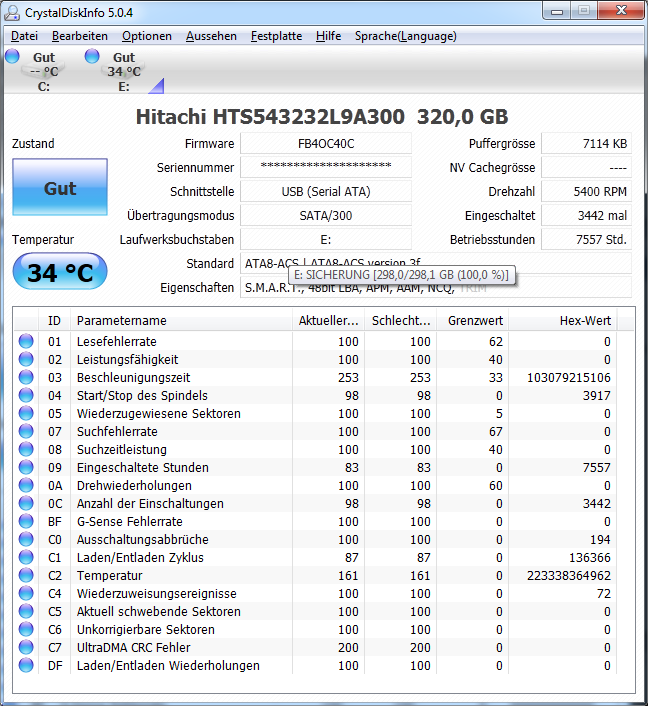Click status icon of Start/Stop des Spindels row
Screen dimensions: 648x706
pyautogui.click(x=26, y=395)
